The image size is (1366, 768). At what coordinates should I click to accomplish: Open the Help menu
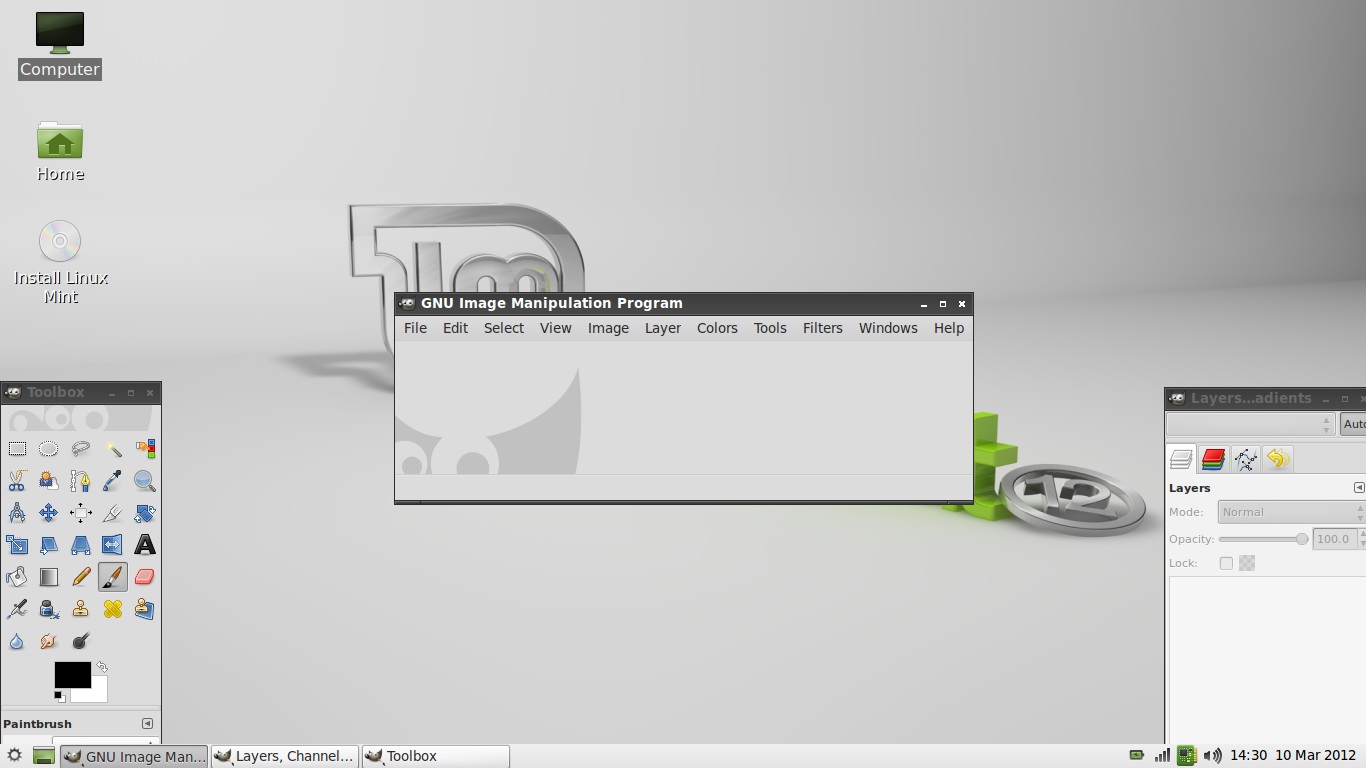click(949, 328)
